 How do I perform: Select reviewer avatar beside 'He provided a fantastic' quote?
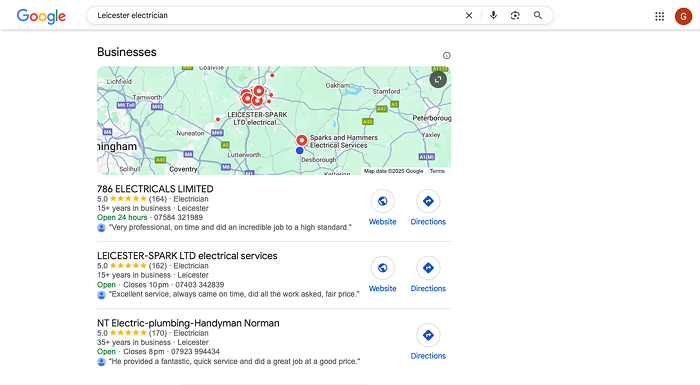tap(101, 362)
